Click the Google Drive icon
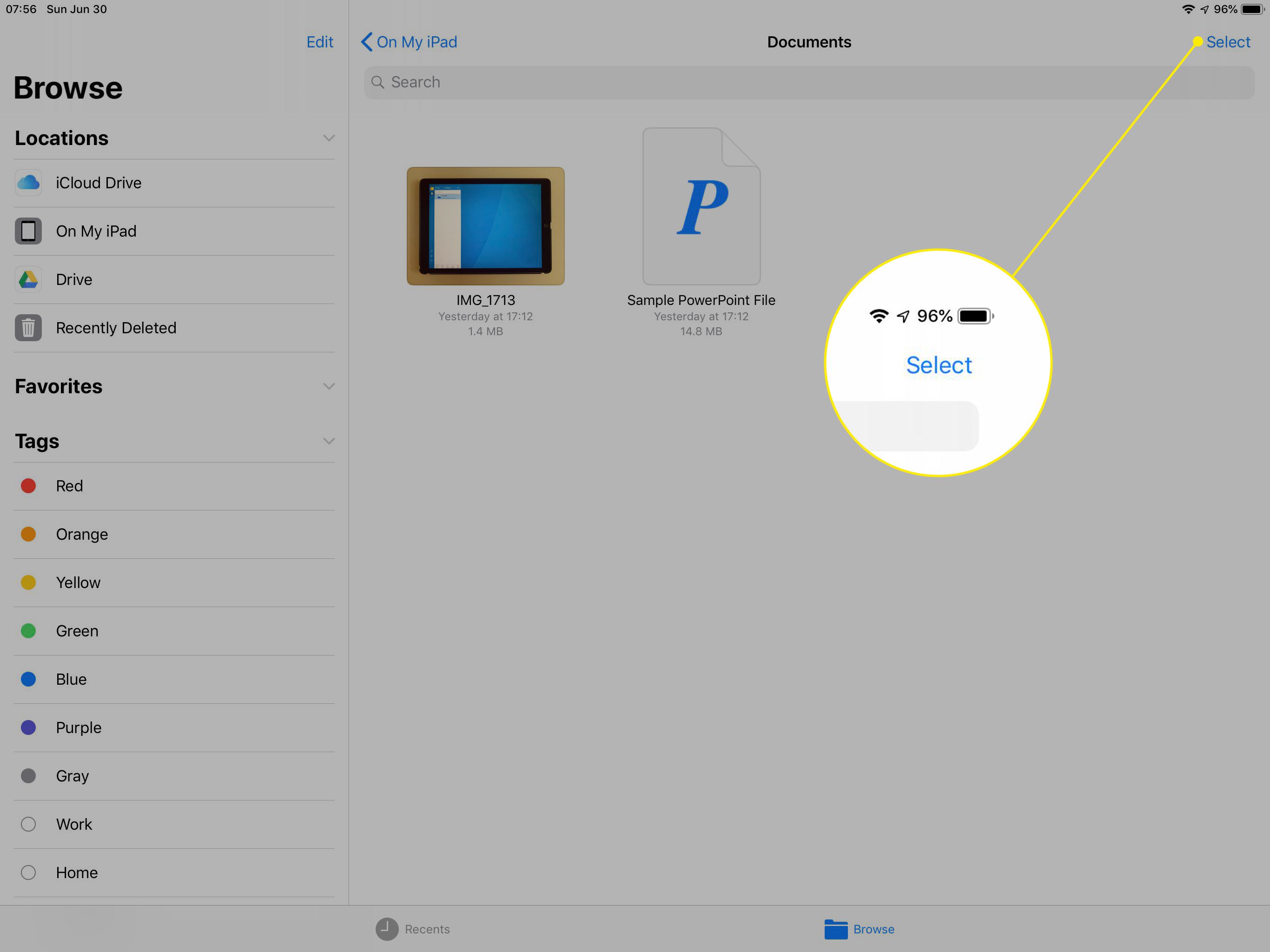 tap(28, 279)
